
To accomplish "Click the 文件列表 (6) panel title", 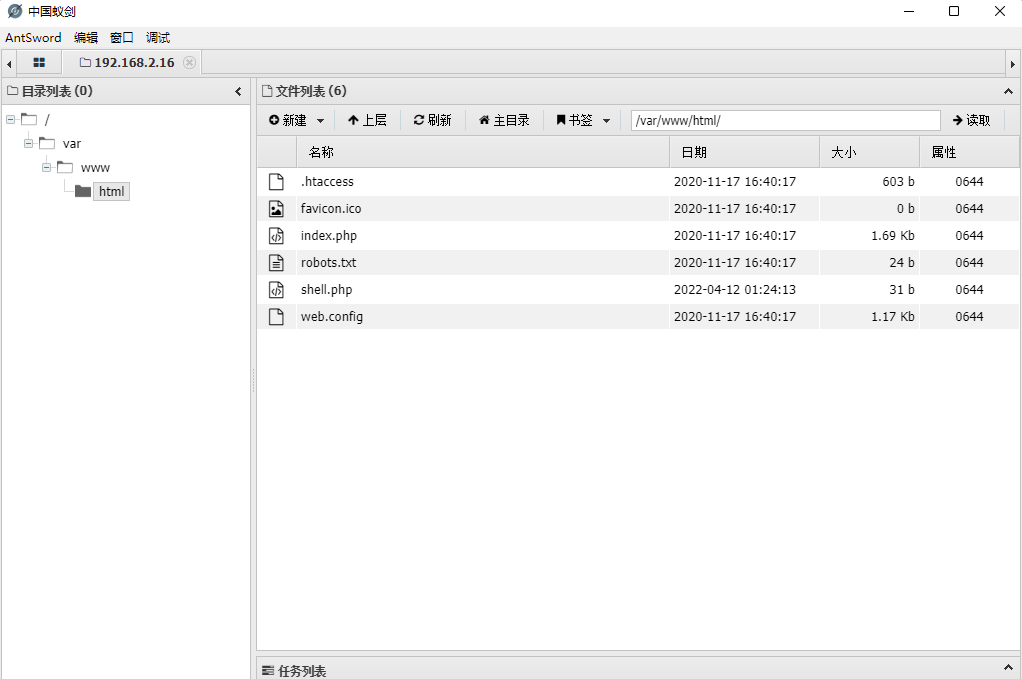I will (x=310, y=91).
